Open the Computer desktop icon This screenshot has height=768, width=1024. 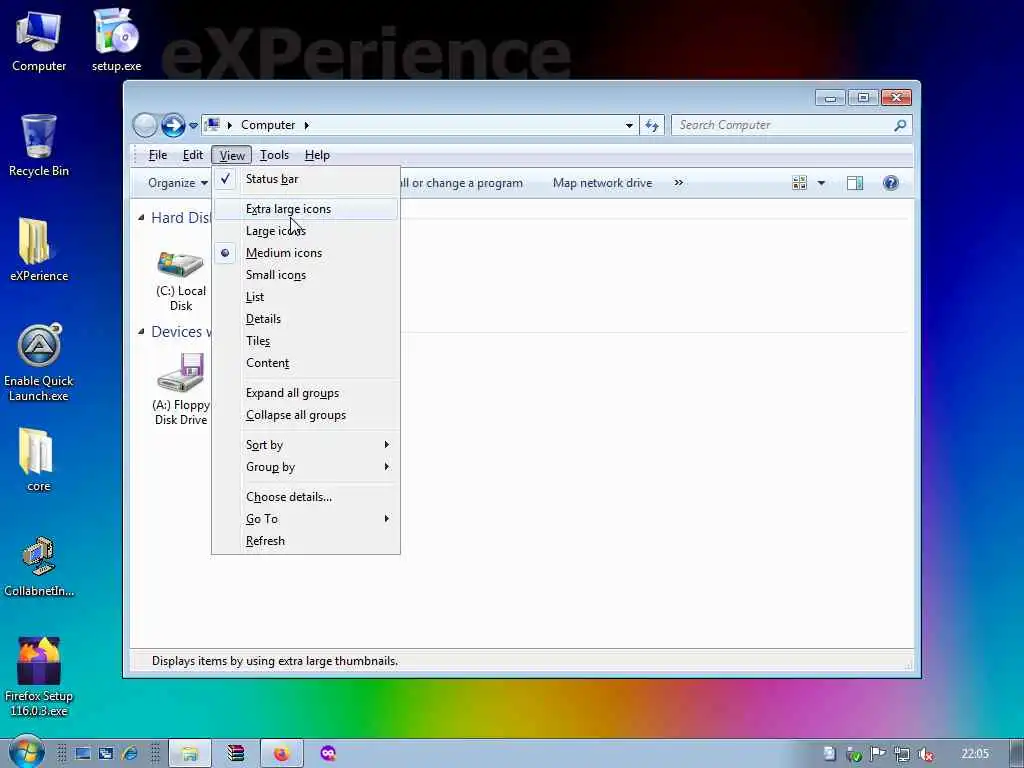click(39, 40)
